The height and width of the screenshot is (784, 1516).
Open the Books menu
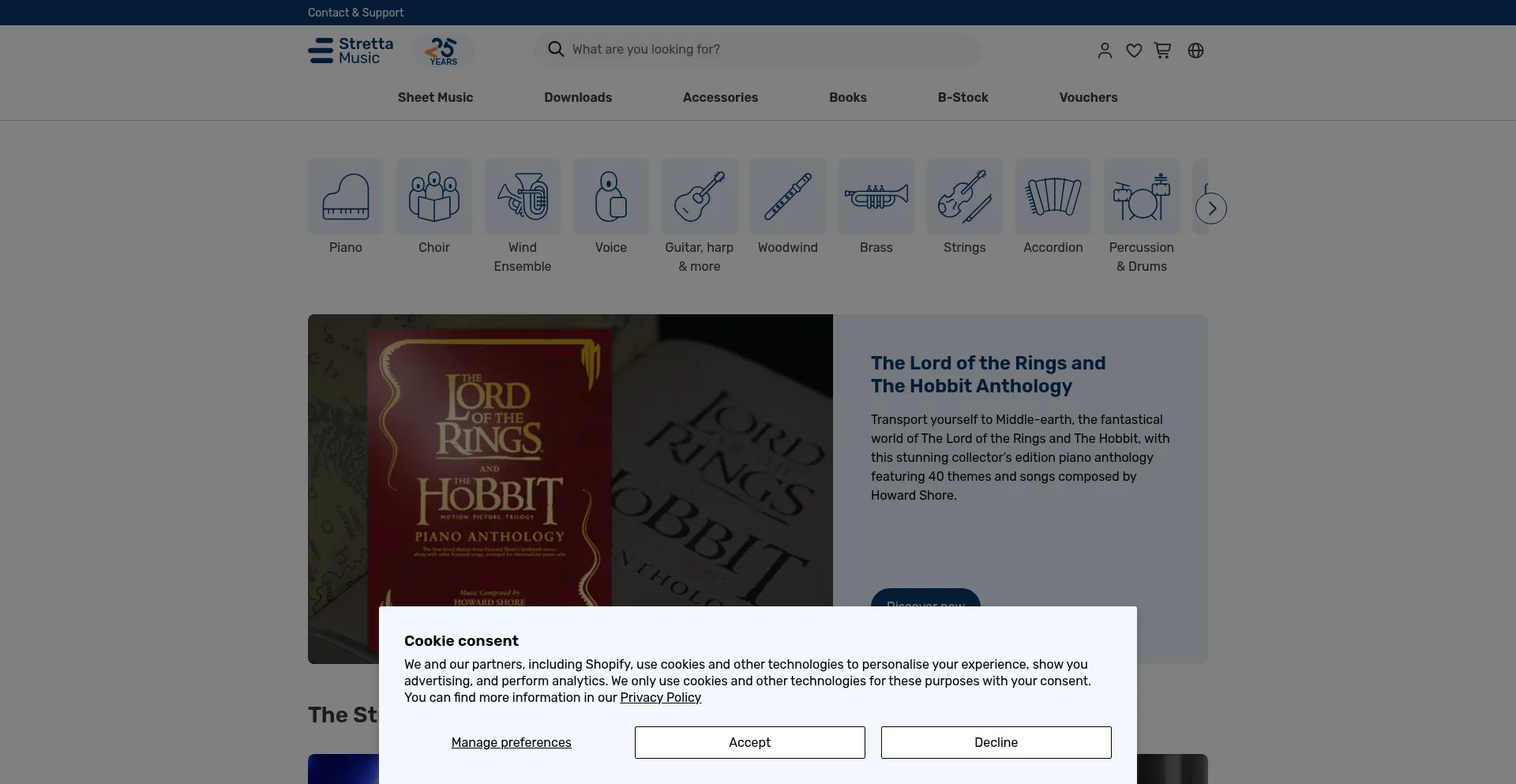pyautogui.click(x=848, y=97)
